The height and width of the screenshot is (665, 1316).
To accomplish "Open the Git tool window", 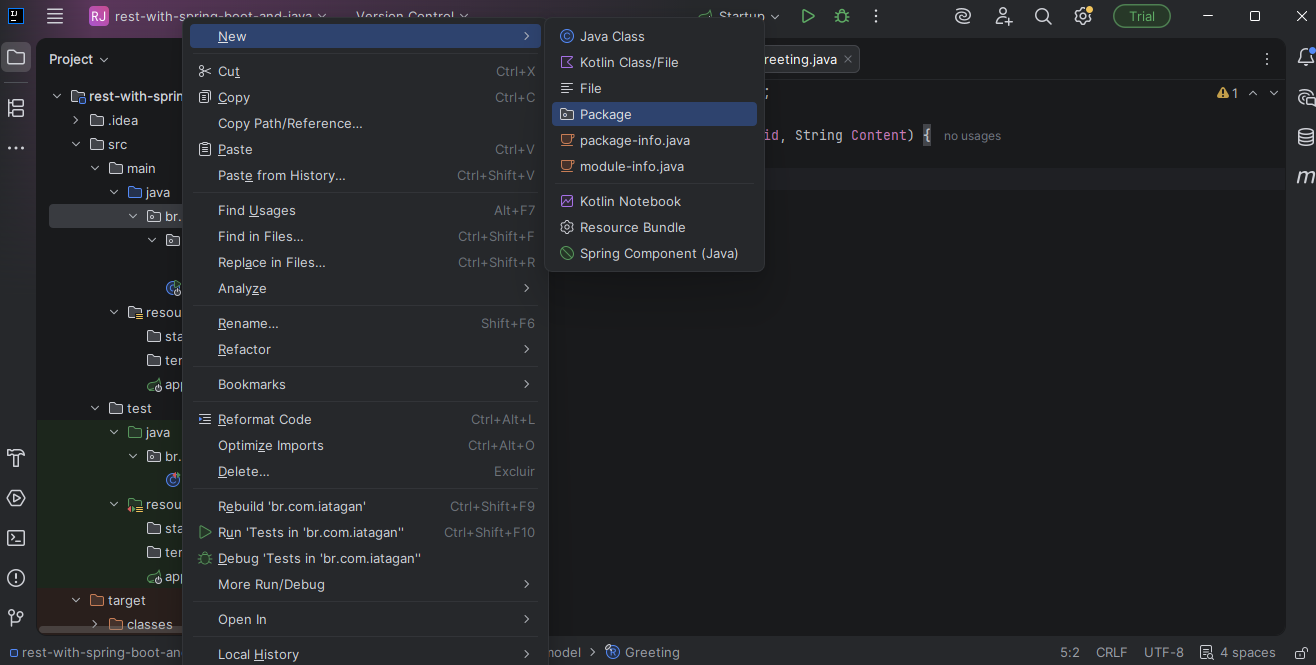I will click(16, 618).
